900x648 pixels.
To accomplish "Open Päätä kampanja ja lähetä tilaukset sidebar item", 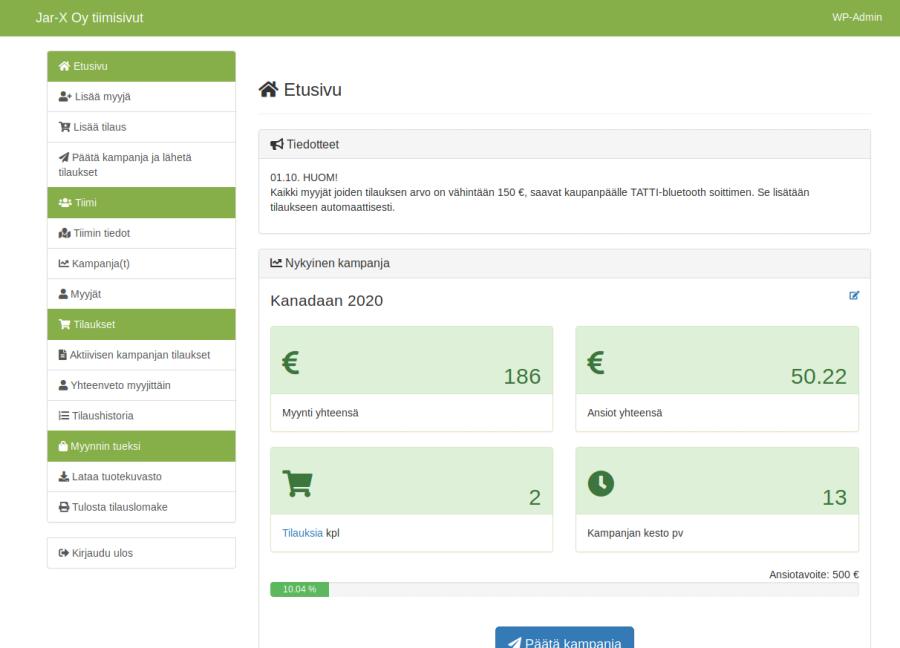I will click(141, 165).
